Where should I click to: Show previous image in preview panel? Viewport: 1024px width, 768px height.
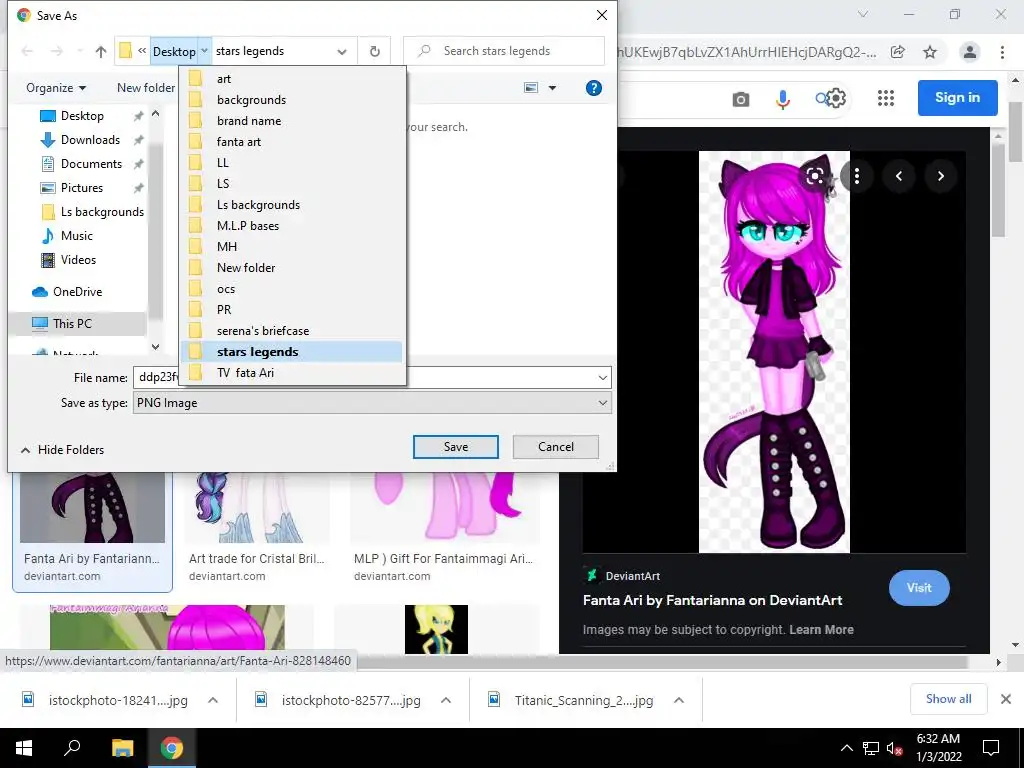point(899,176)
